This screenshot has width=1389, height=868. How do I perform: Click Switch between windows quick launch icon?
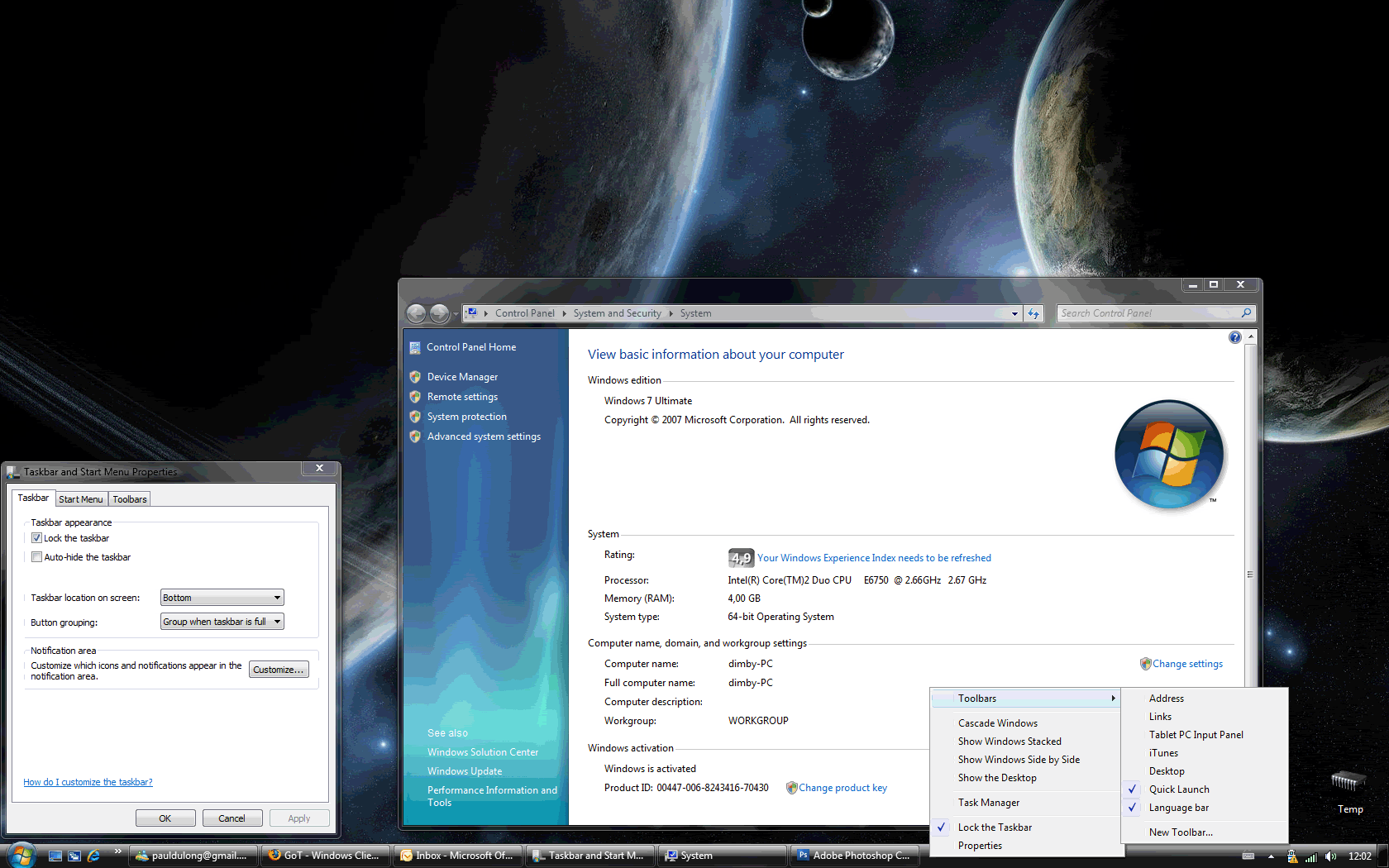pyautogui.click(x=74, y=856)
